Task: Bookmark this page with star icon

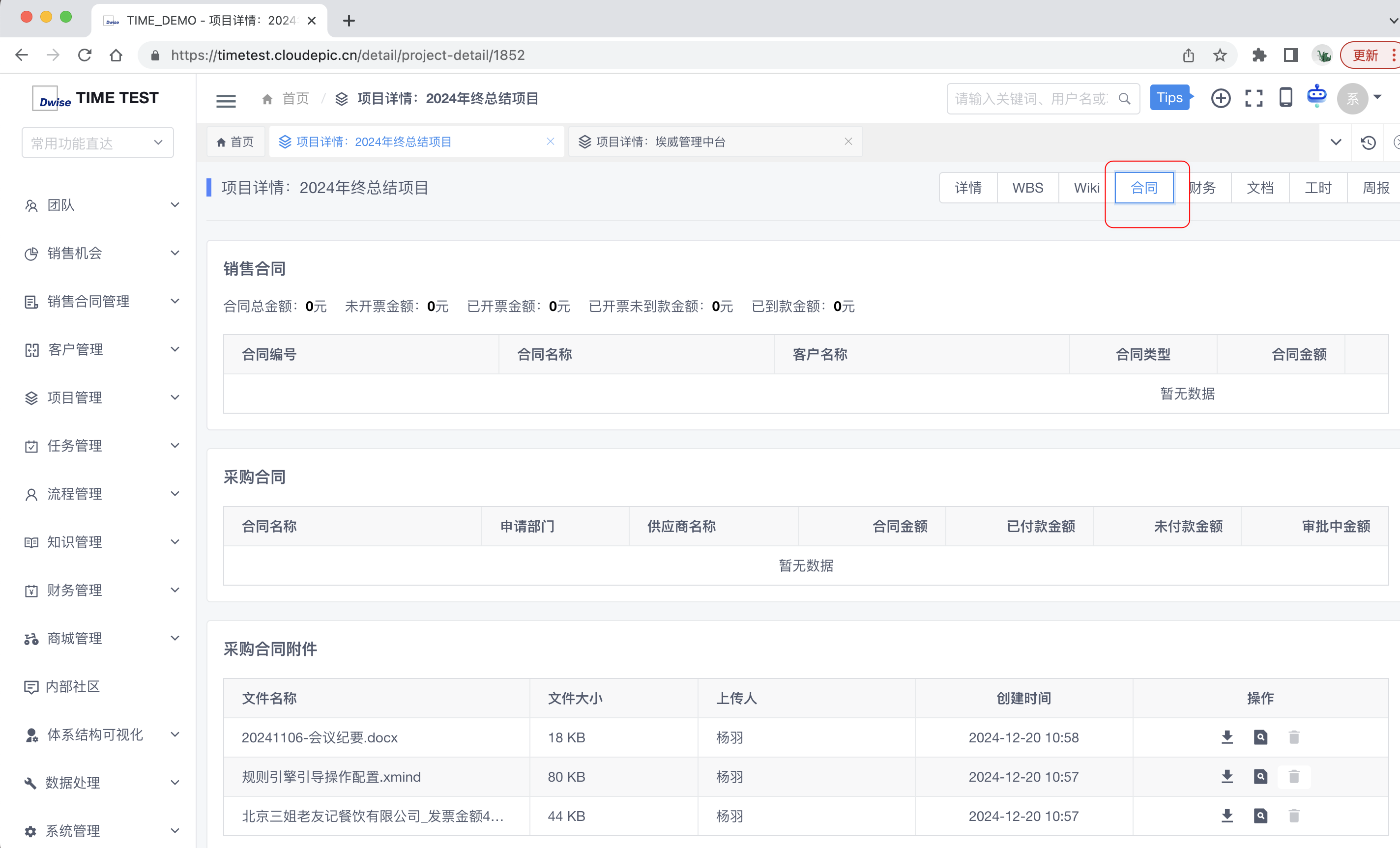Action: 1220,55
